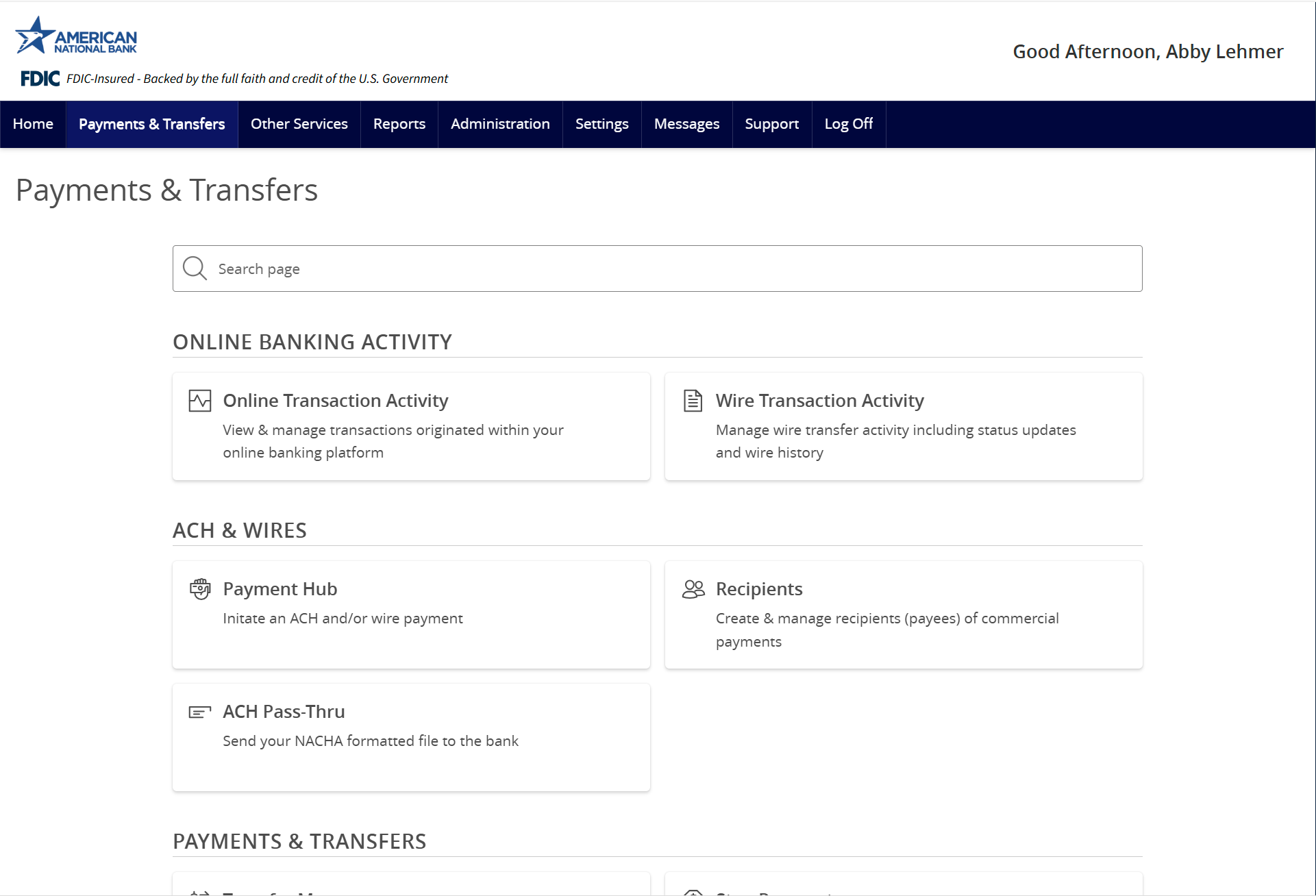
Task: Open the Wire Transaction Activity card title
Action: [819, 401]
